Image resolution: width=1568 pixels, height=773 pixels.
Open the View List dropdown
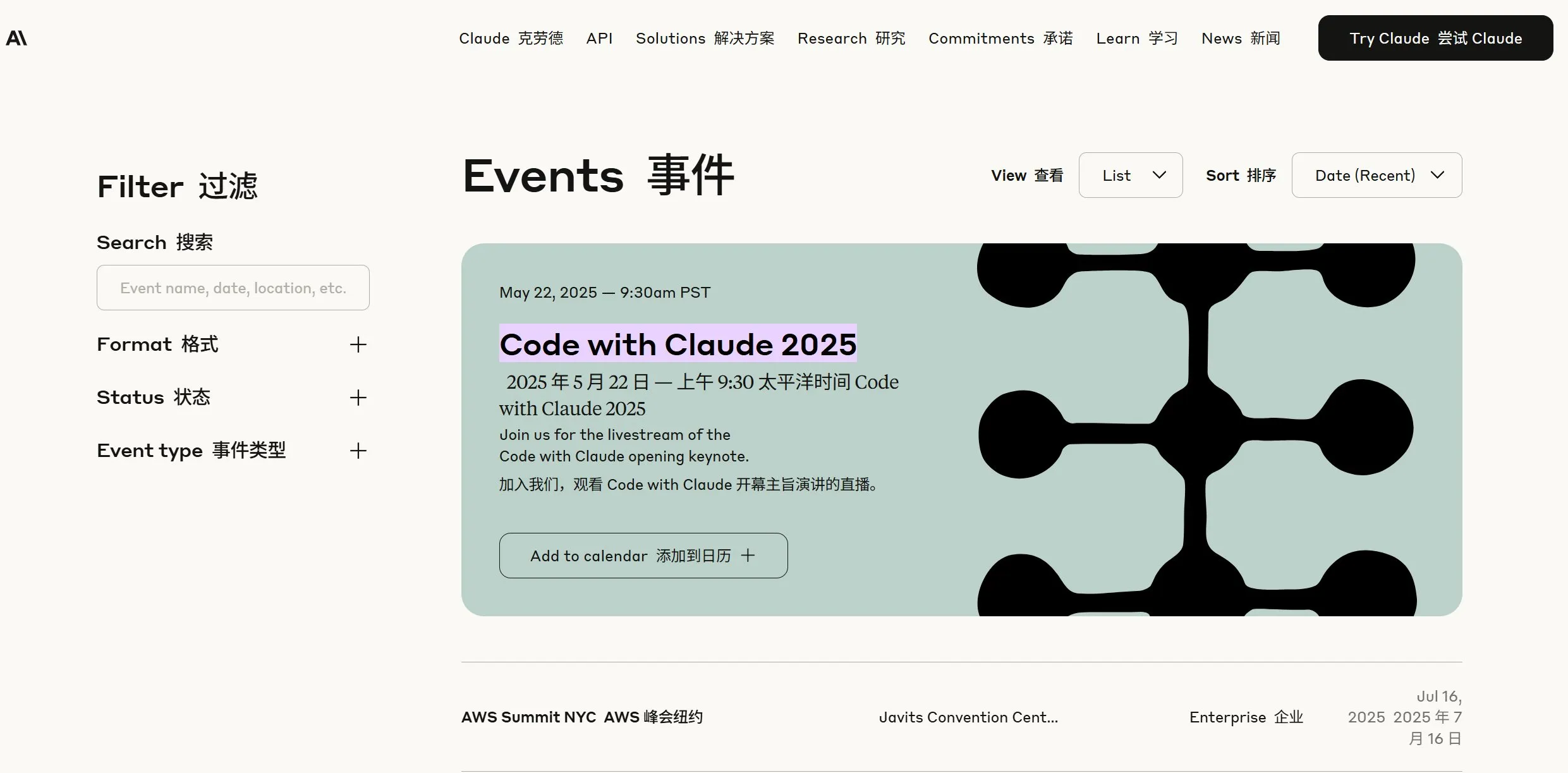1131,175
